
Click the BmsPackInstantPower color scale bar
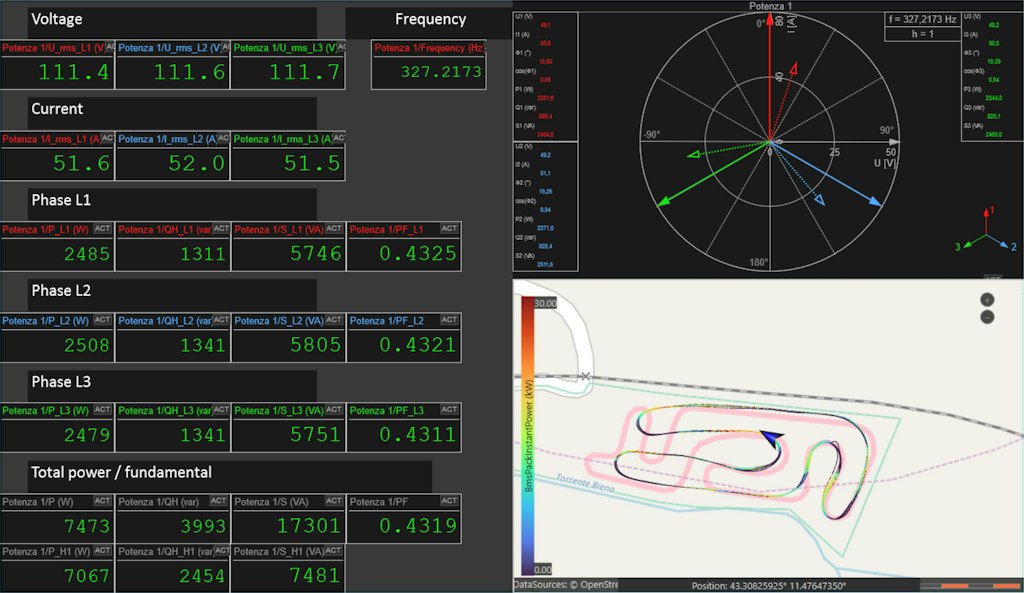click(x=528, y=436)
